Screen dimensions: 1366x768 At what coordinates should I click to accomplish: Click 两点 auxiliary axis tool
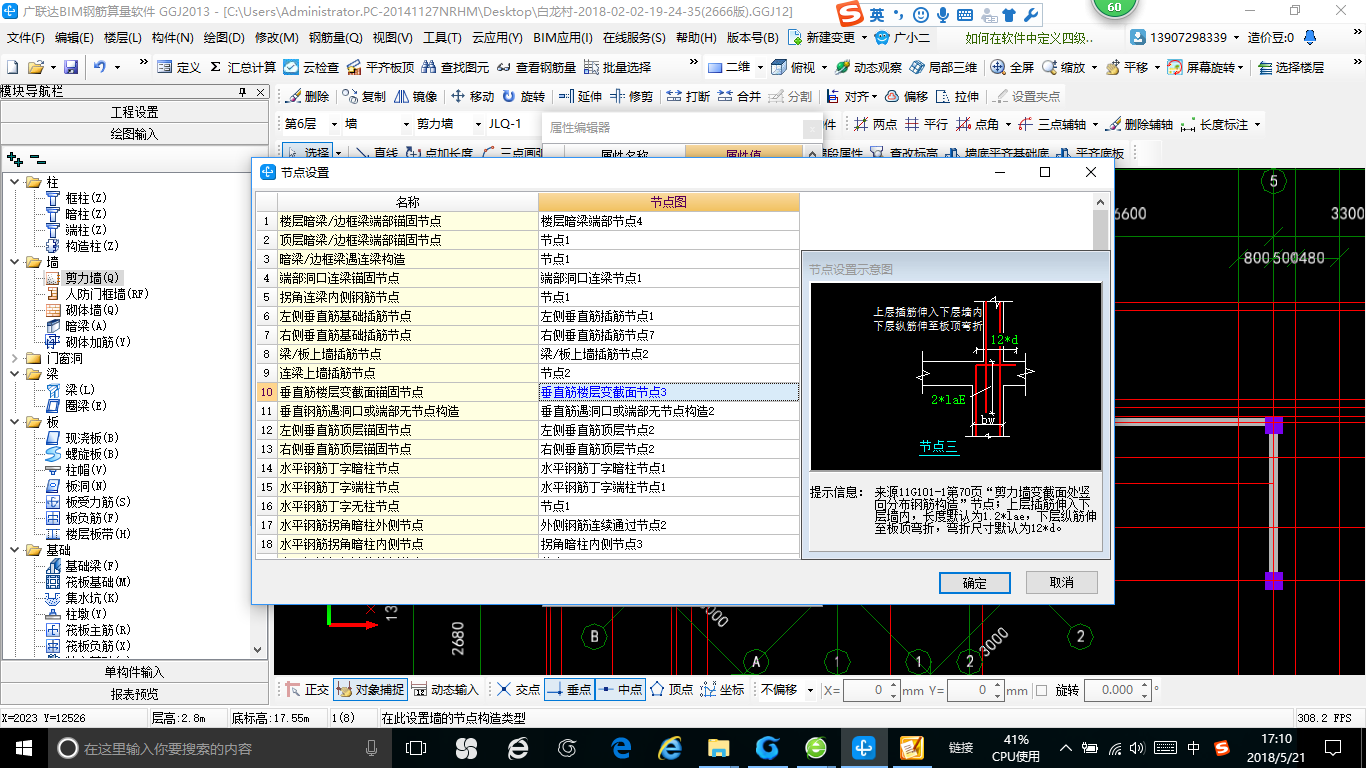pyautogui.click(x=876, y=125)
